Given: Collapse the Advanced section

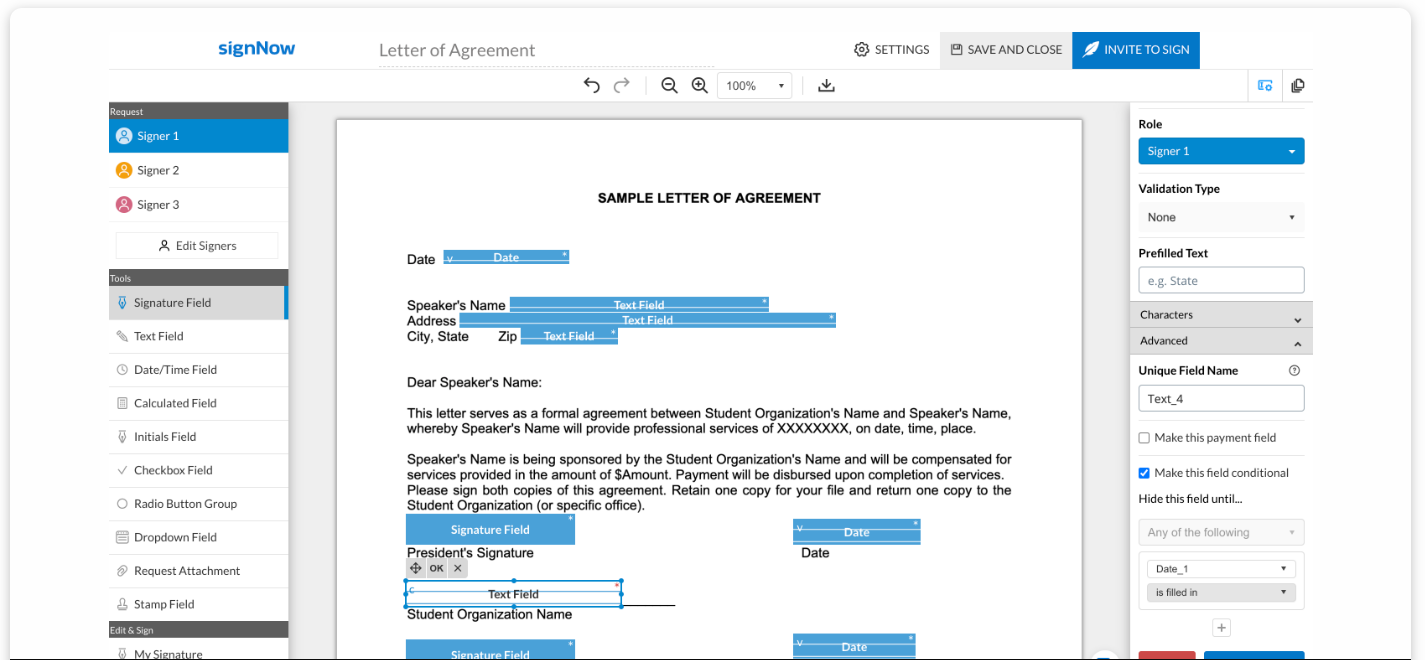Looking at the screenshot, I should [x=1221, y=341].
